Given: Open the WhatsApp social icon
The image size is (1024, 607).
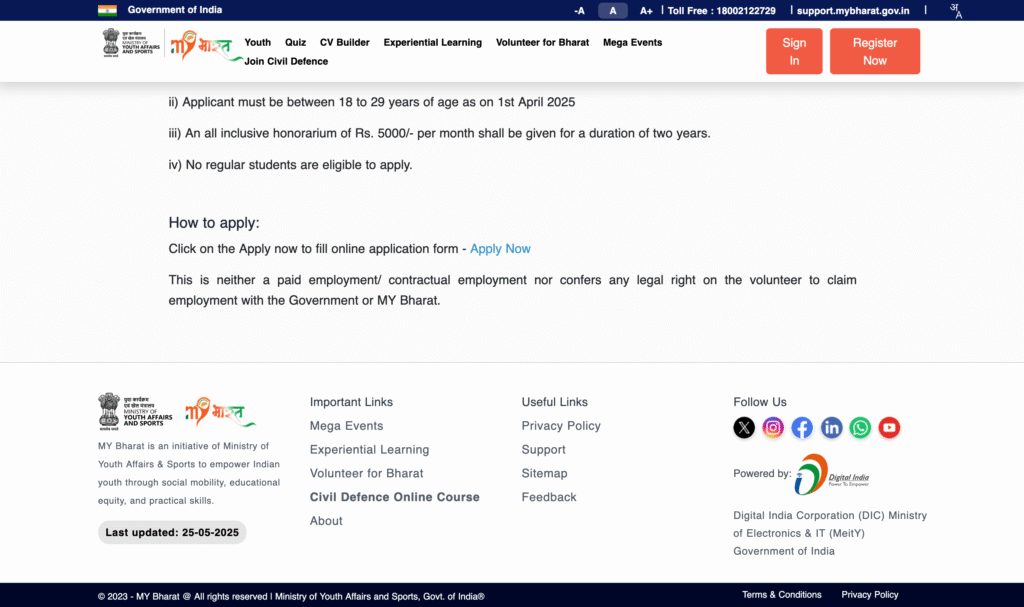Looking at the screenshot, I should (860, 428).
